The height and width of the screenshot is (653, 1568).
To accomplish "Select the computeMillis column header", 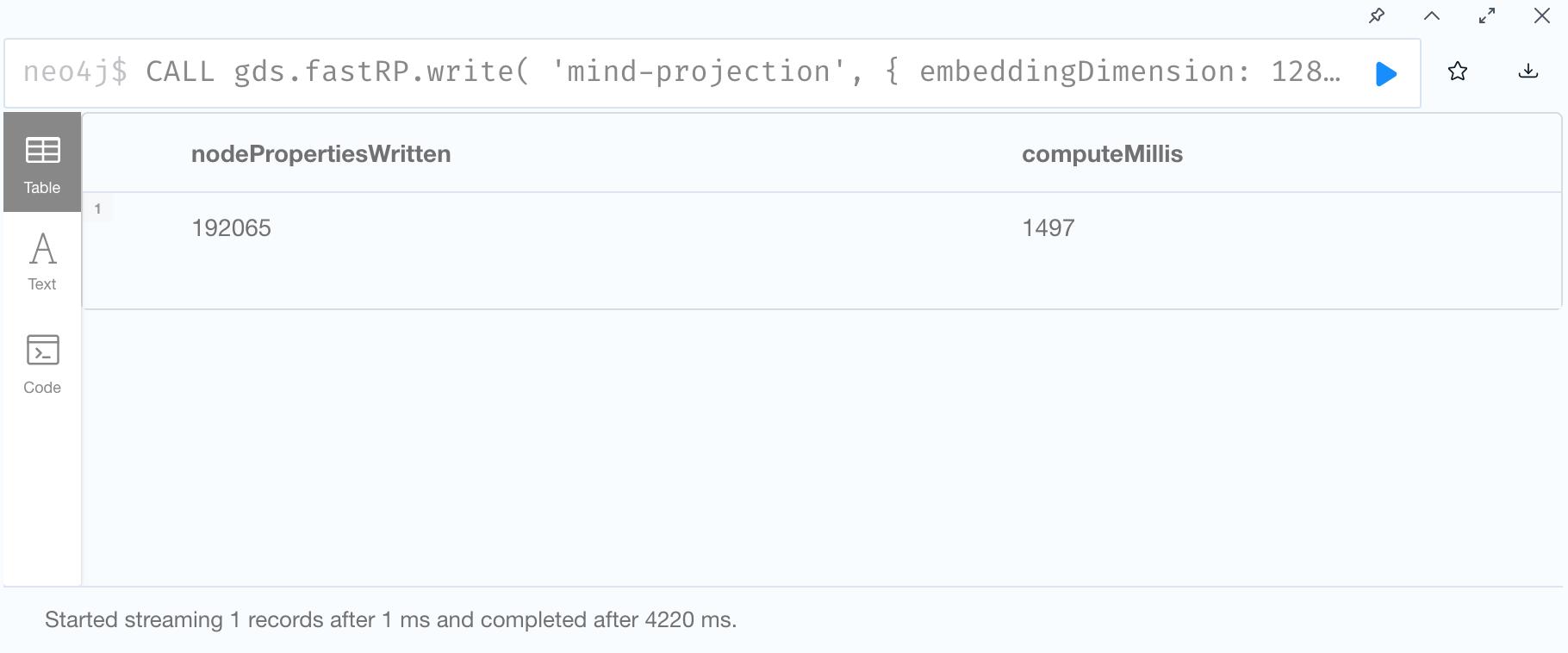I will 1102,154.
